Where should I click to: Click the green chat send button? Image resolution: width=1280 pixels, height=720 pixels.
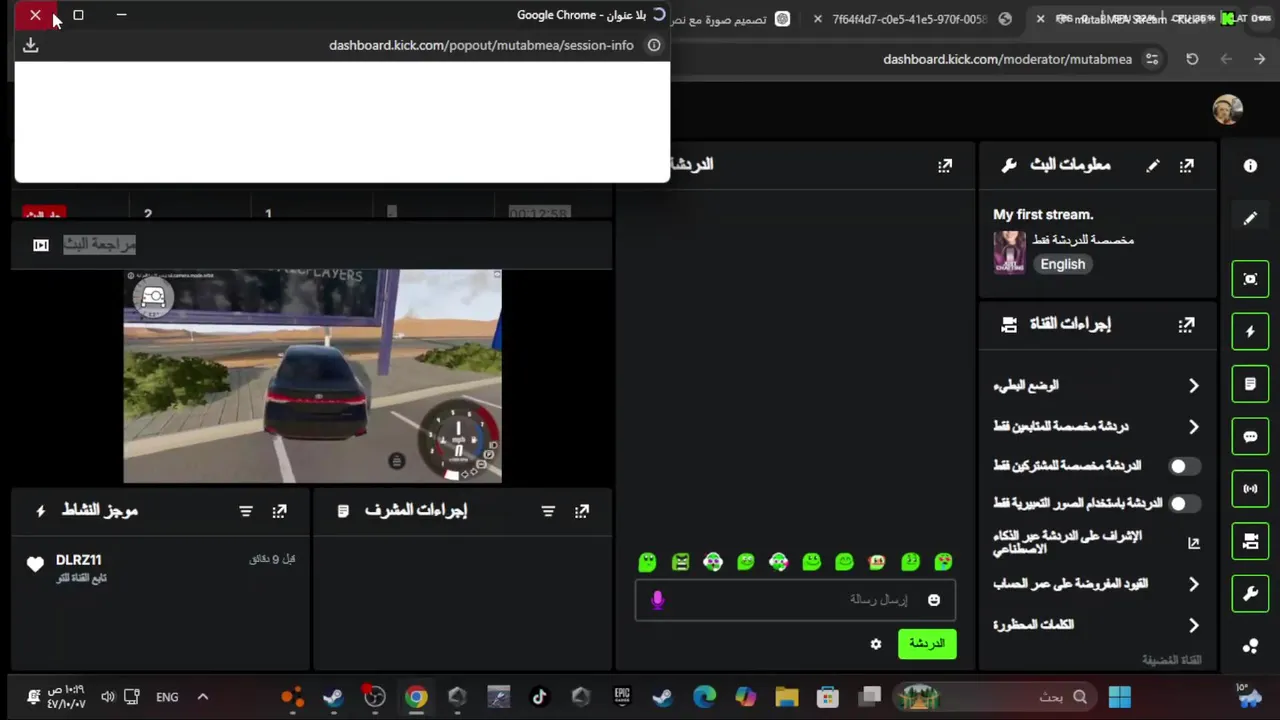[927, 644]
